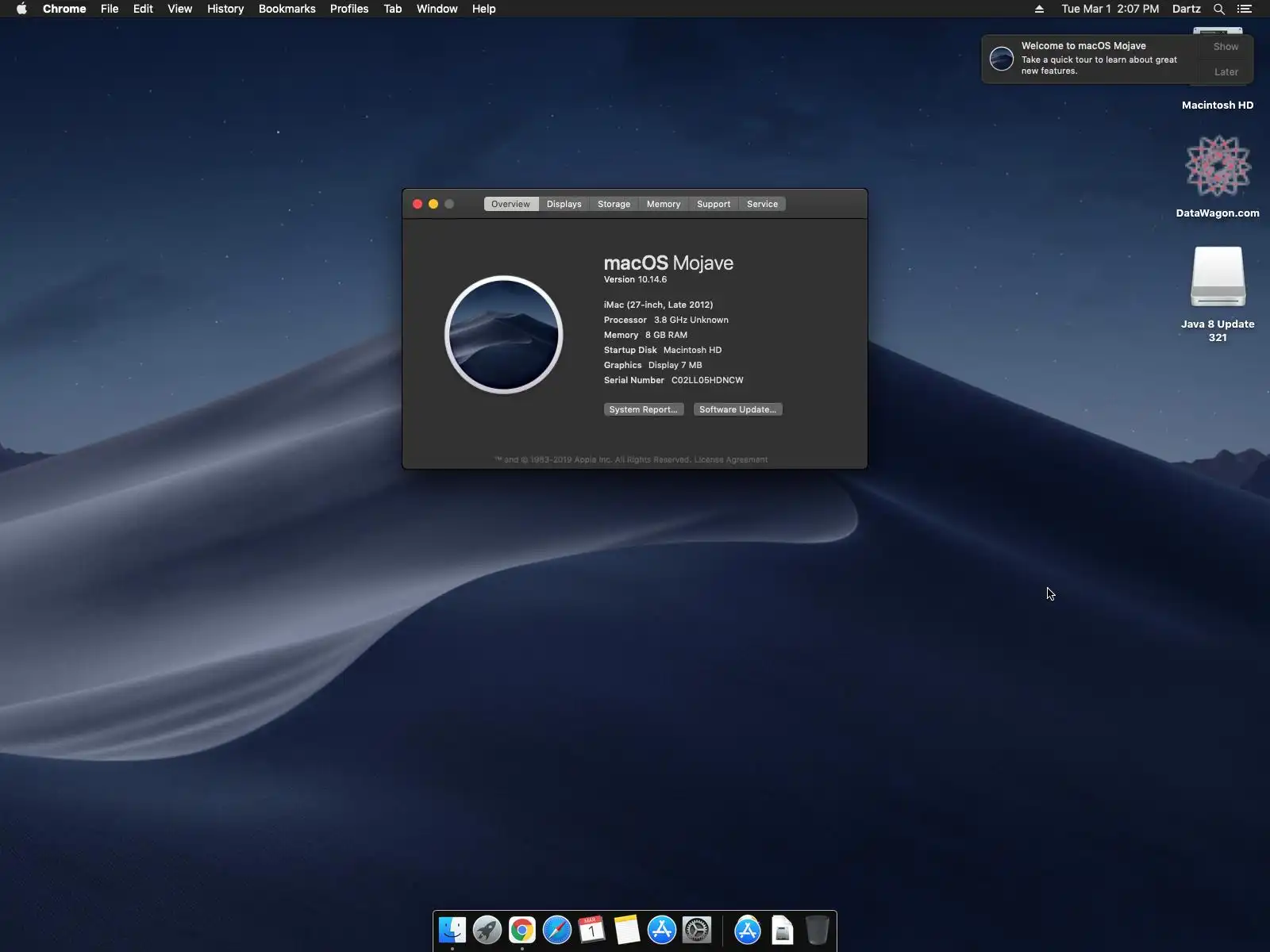Launch Launchpad rocket icon in Dock

point(487,930)
